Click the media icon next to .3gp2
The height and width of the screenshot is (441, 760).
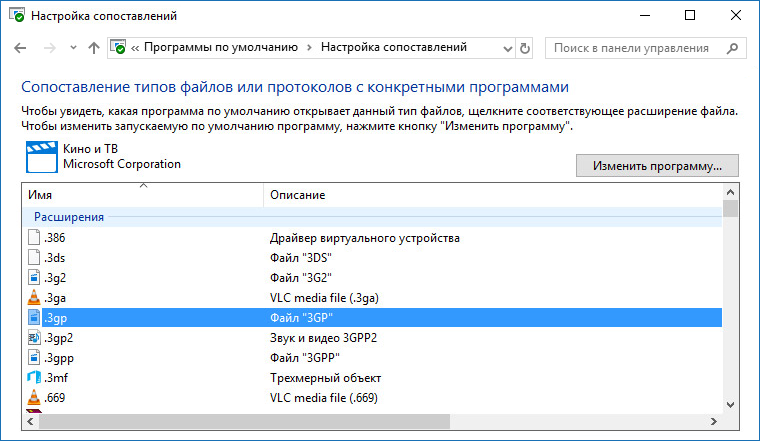(x=33, y=338)
